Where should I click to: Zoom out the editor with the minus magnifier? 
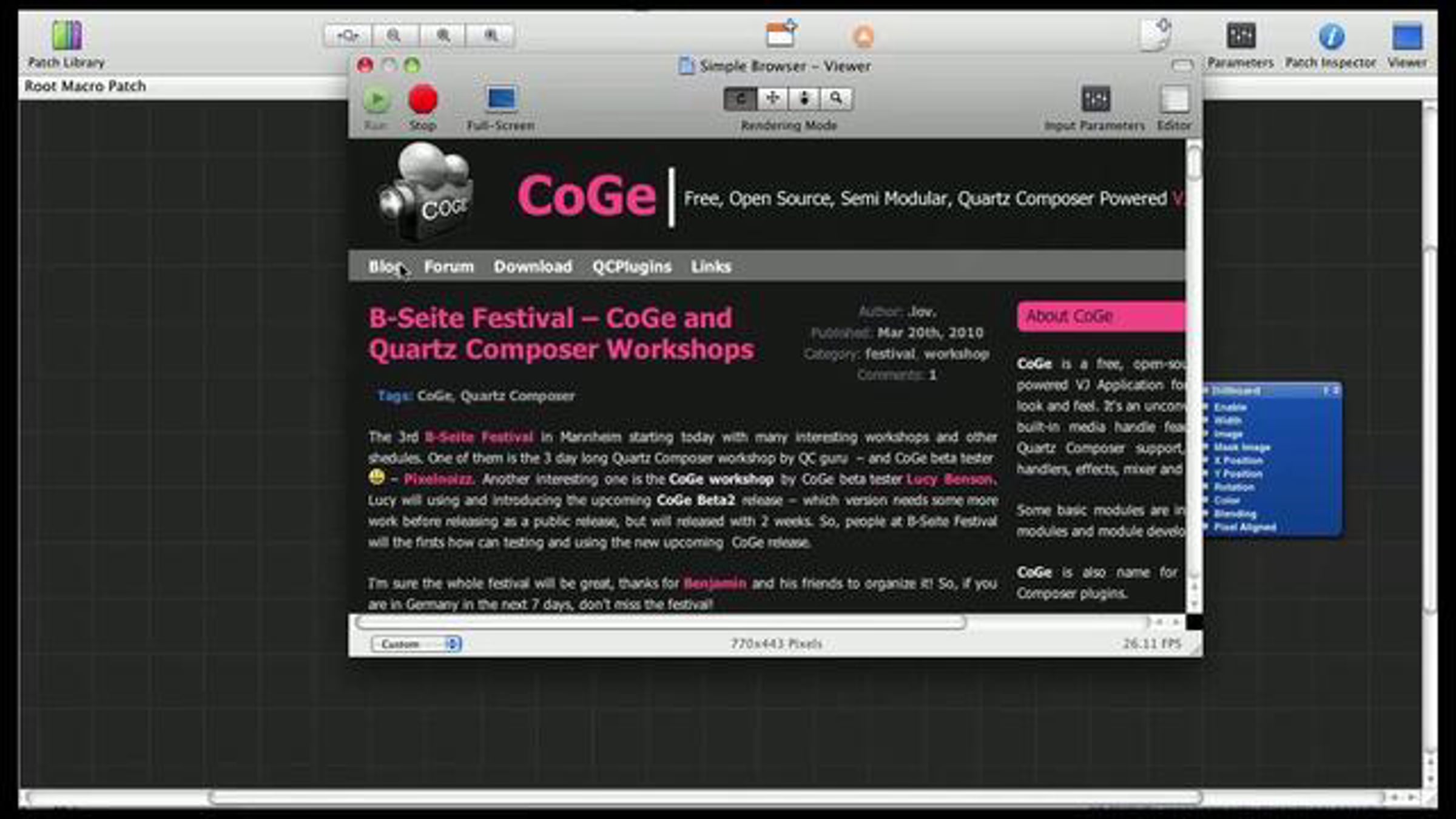(394, 36)
